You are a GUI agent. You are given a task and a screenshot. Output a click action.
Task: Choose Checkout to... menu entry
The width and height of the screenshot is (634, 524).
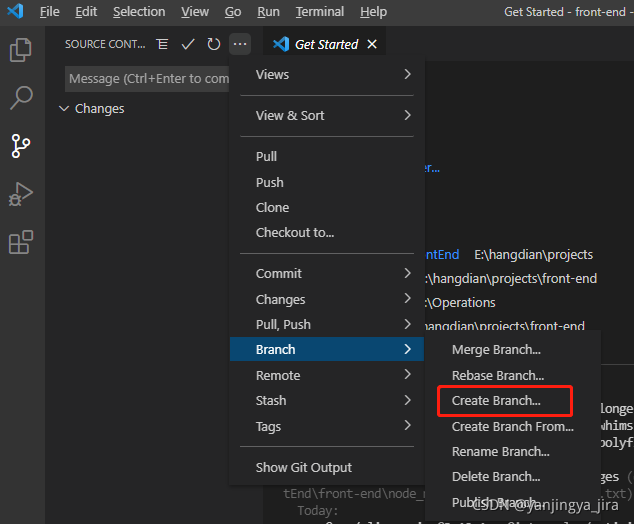(327, 232)
